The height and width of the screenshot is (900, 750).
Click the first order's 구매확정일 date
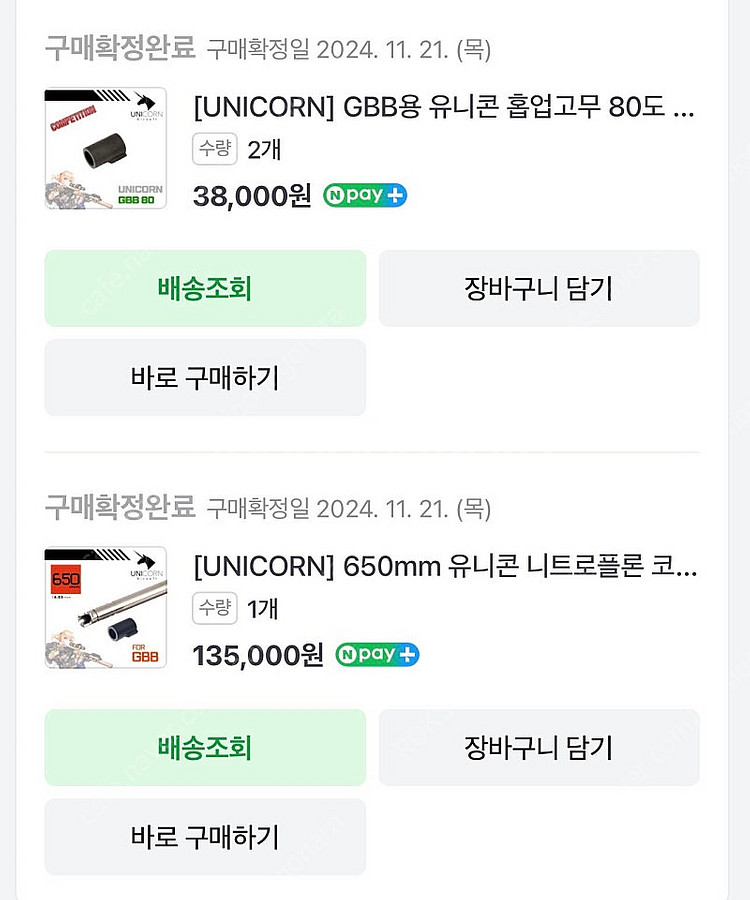pyautogui.click(x=348, y=48)
